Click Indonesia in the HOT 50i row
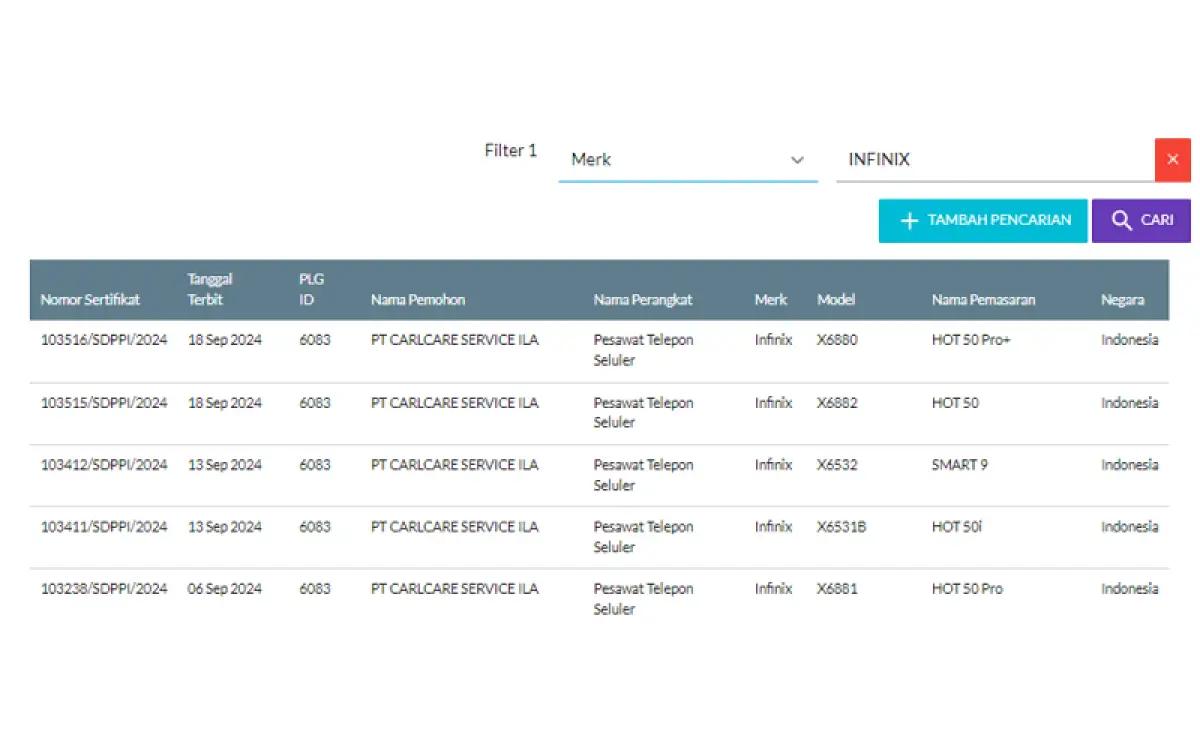Viewport: 1200px width, 750px height. (1130, 527)
